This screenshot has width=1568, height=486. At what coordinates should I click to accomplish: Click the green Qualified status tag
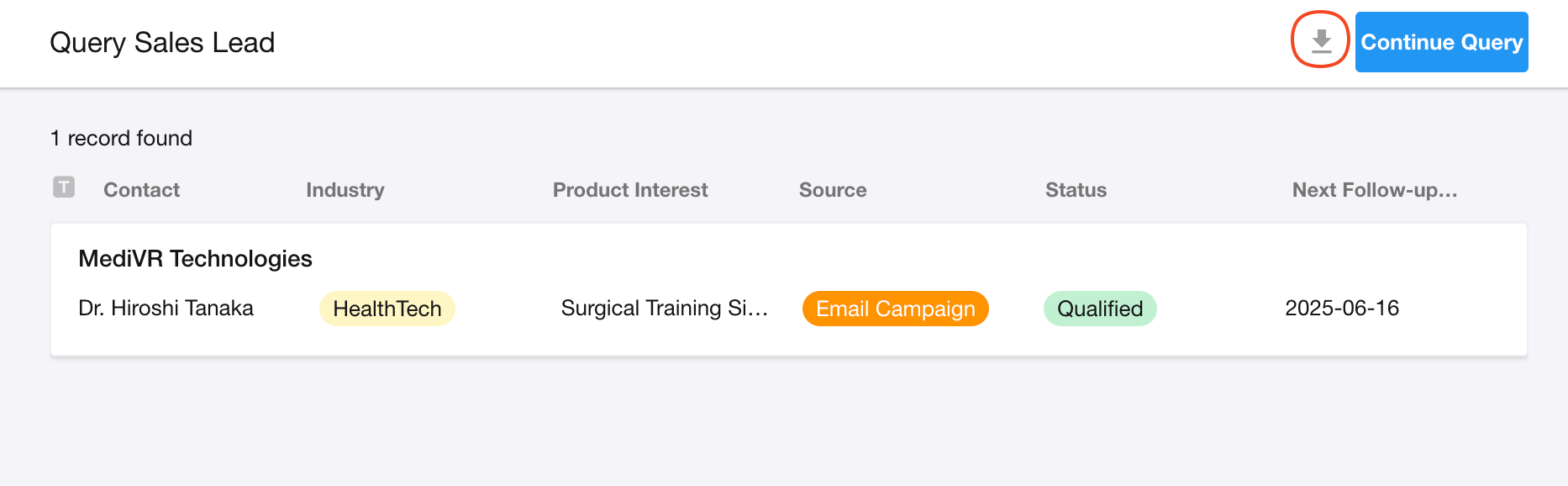[x=1099, y=309]
